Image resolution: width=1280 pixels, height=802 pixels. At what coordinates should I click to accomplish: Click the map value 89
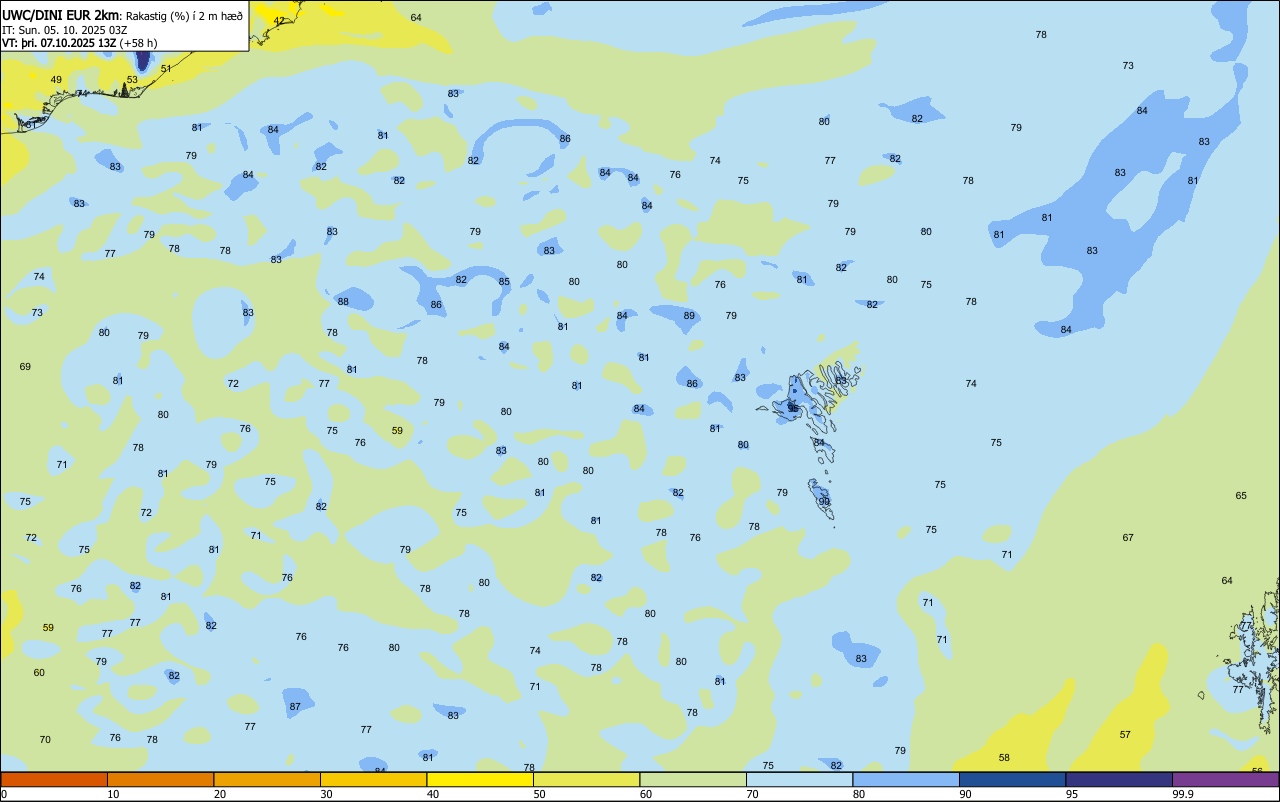tap(689, 315)
